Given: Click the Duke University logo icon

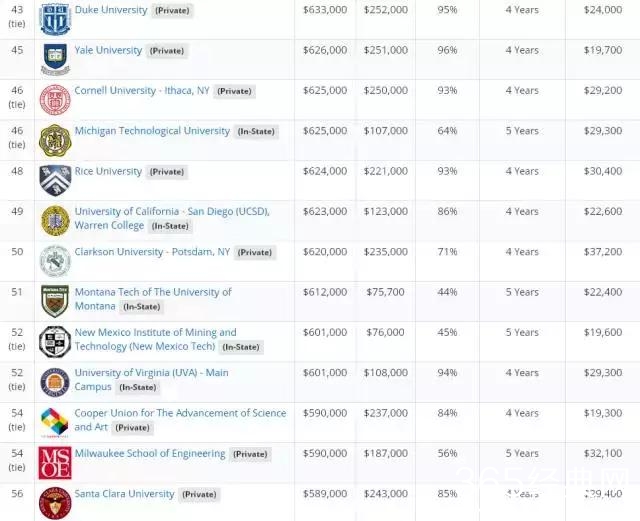Looking at the screenshot, I should coord(55,16).
